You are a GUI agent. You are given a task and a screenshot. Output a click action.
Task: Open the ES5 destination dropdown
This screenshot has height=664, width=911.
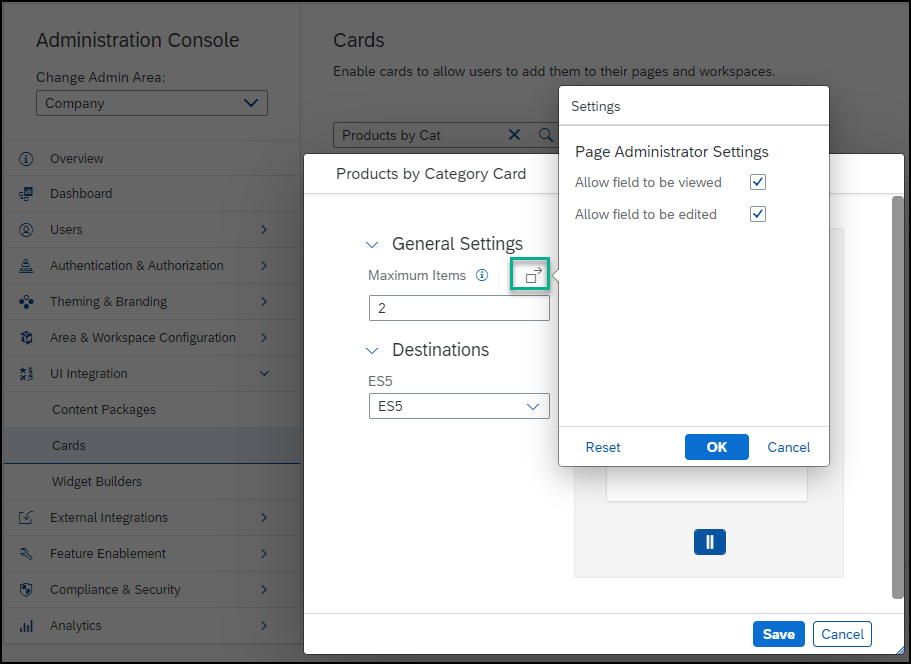(459, 406)
